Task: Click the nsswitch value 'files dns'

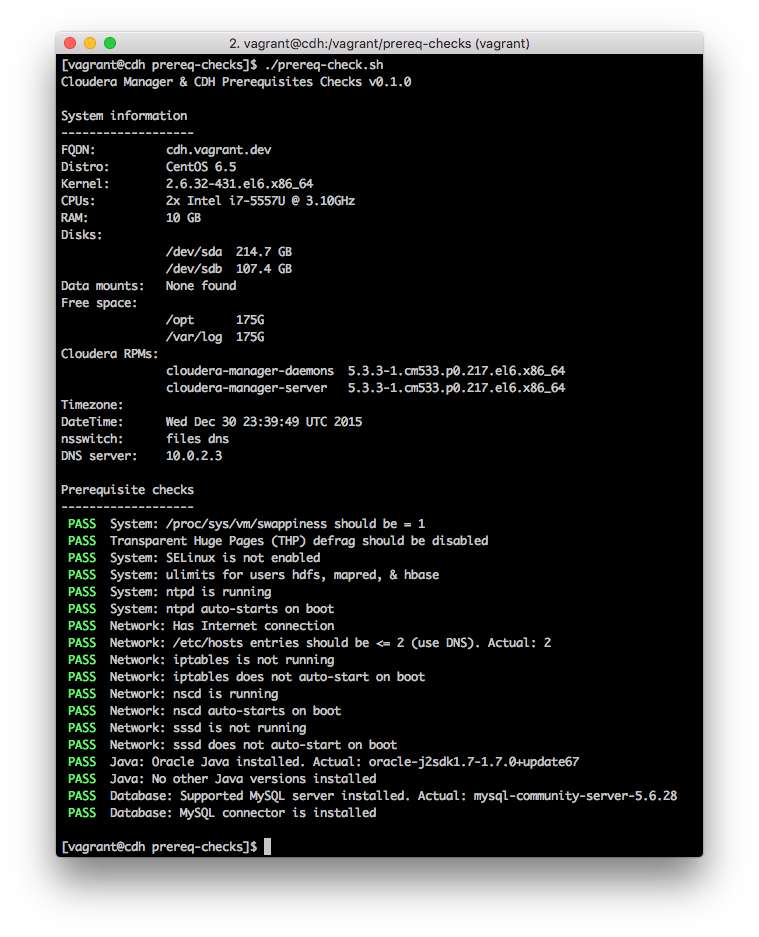Action: tap(197, 439)
